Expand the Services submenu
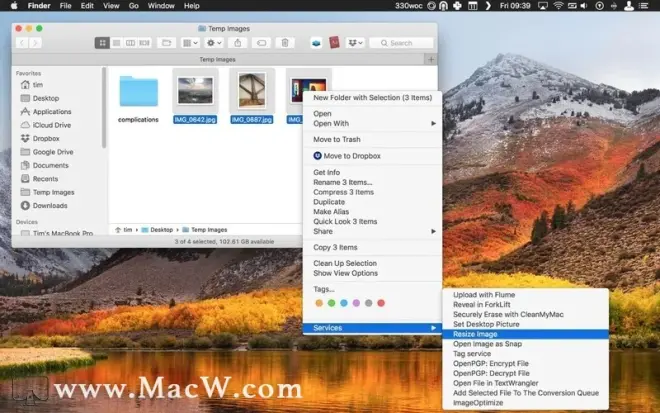Screen dimensions: 660x413 [x=372, y=328]
